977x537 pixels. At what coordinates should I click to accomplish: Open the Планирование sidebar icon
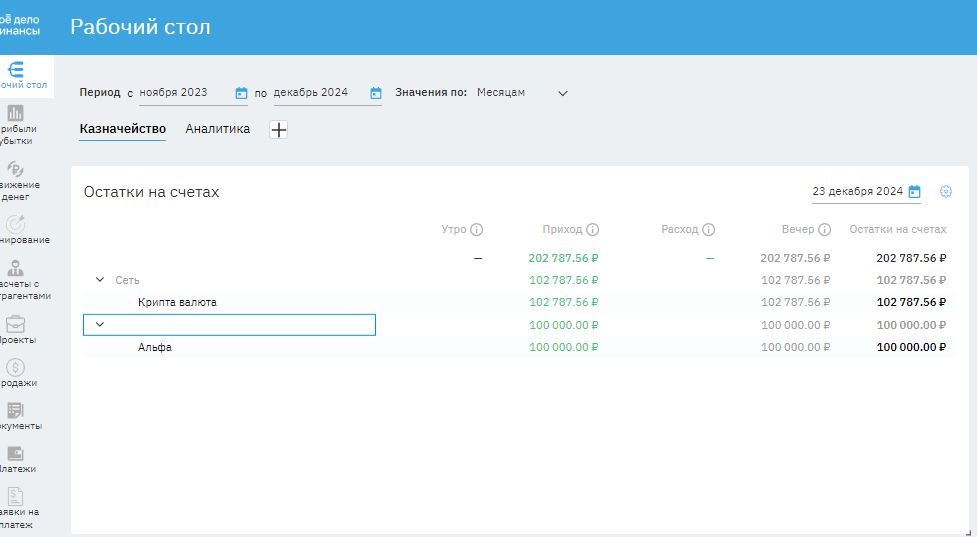15,225
